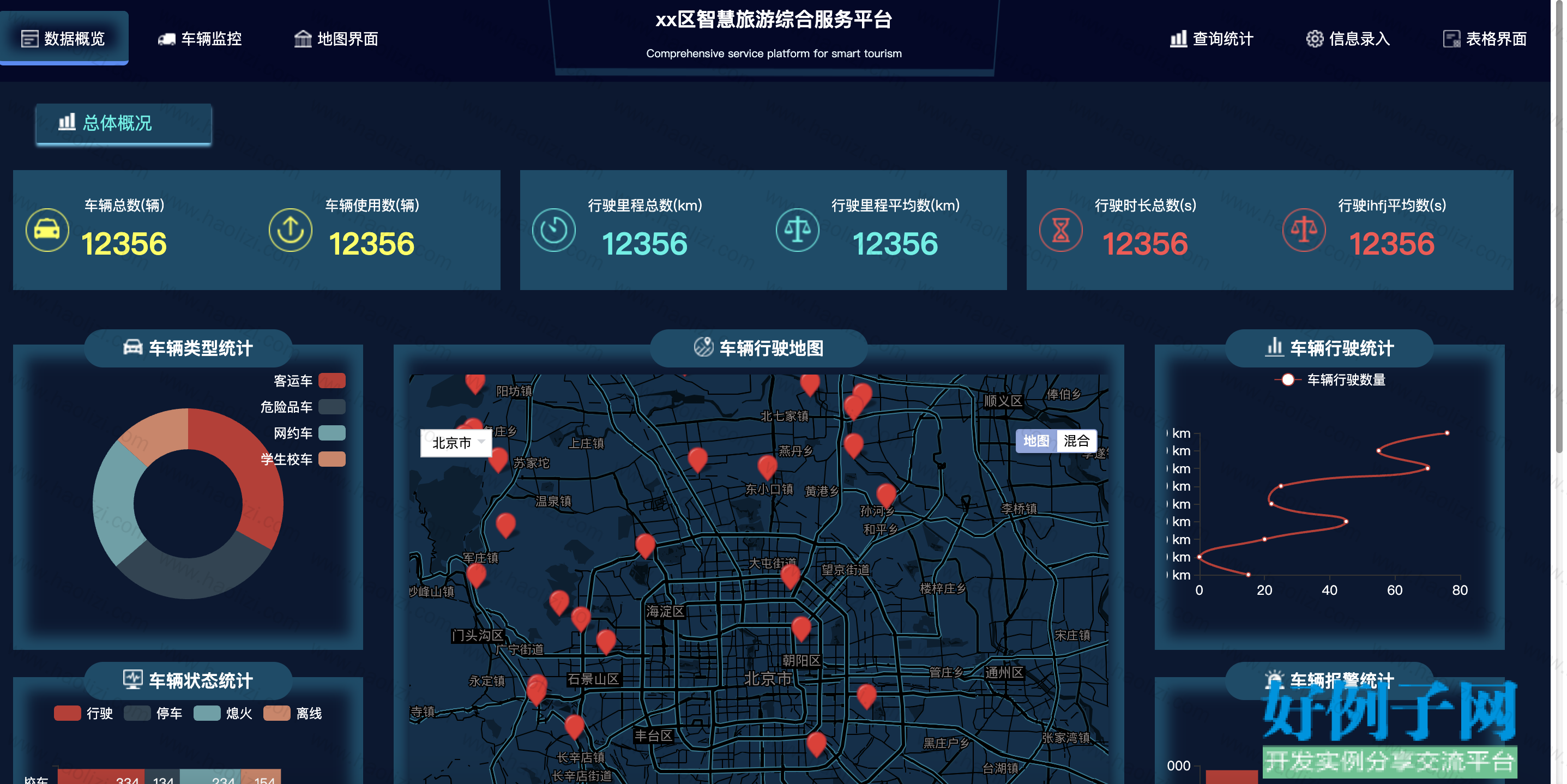
Task: Toggle 停车 status legend
Action: pyautogui.click(x=153, y=713)
